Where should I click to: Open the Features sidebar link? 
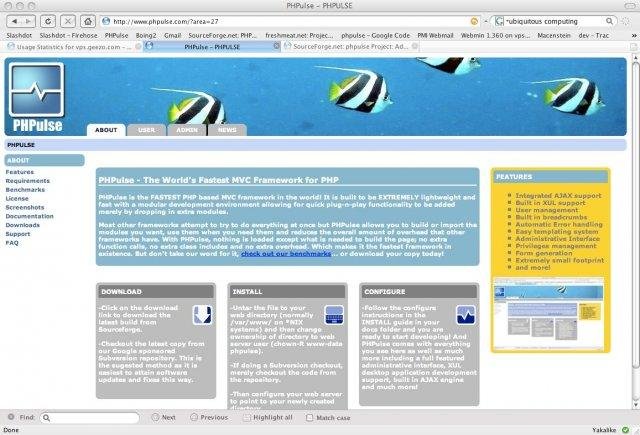coord(20,172)
